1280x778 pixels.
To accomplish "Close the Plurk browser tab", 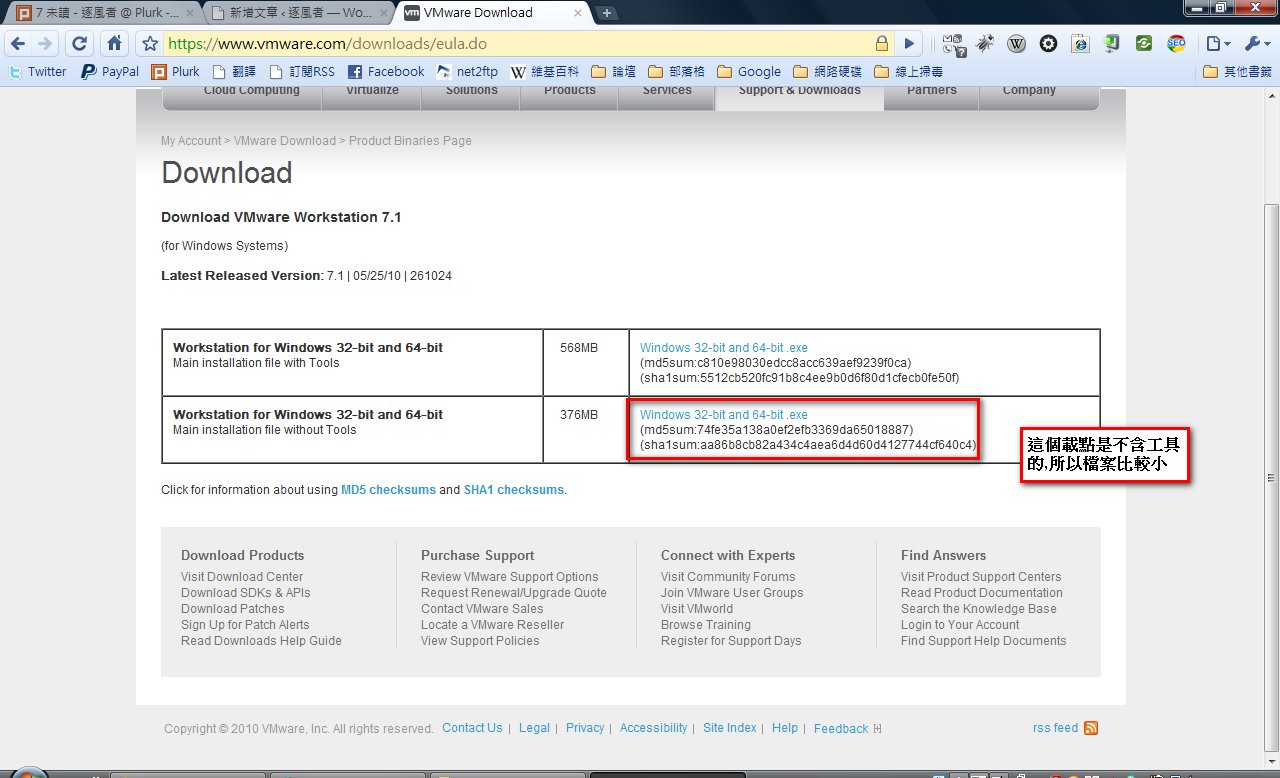I will (x=189, y=14).
